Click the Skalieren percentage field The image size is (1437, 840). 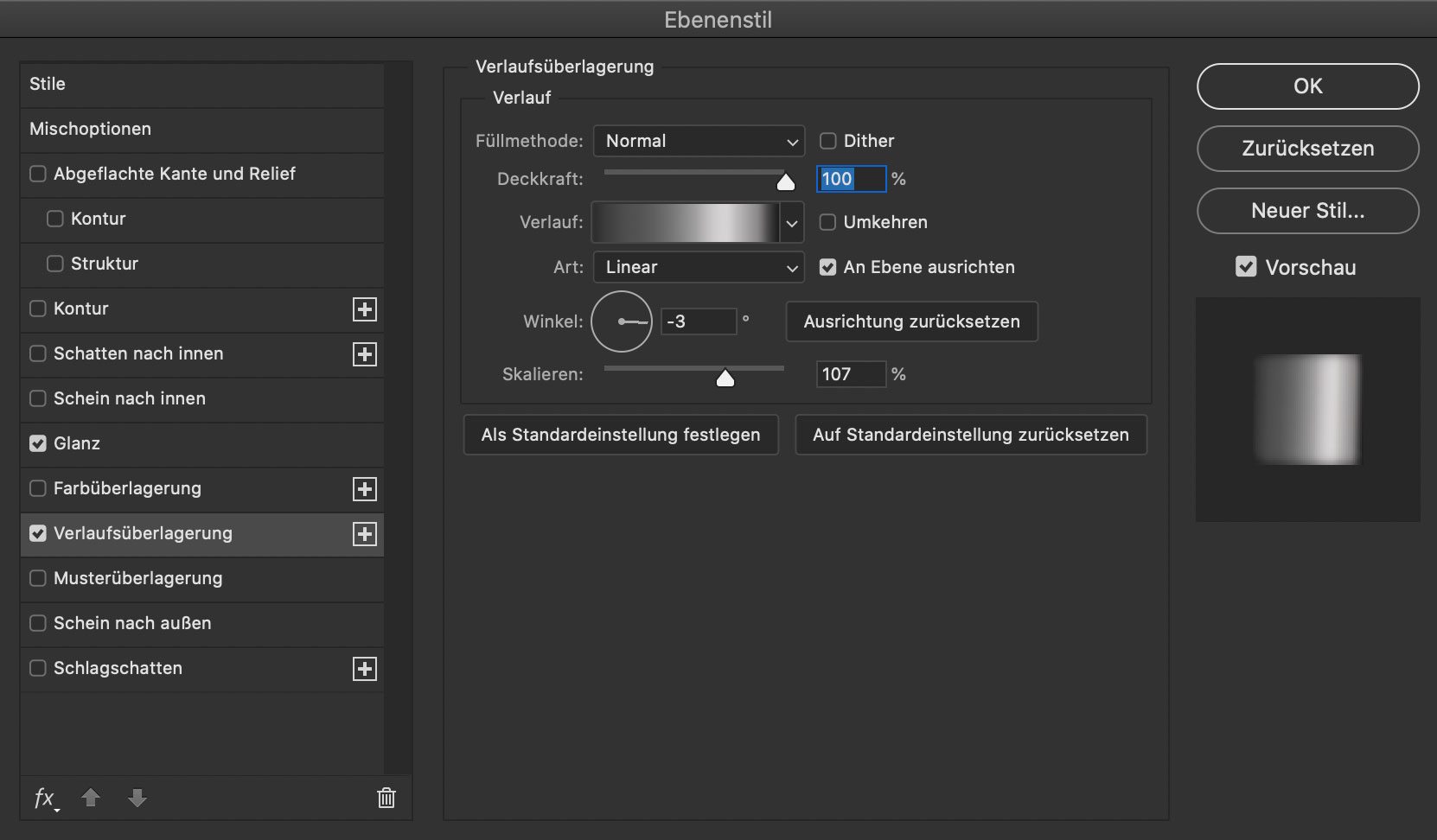[851, 374]
